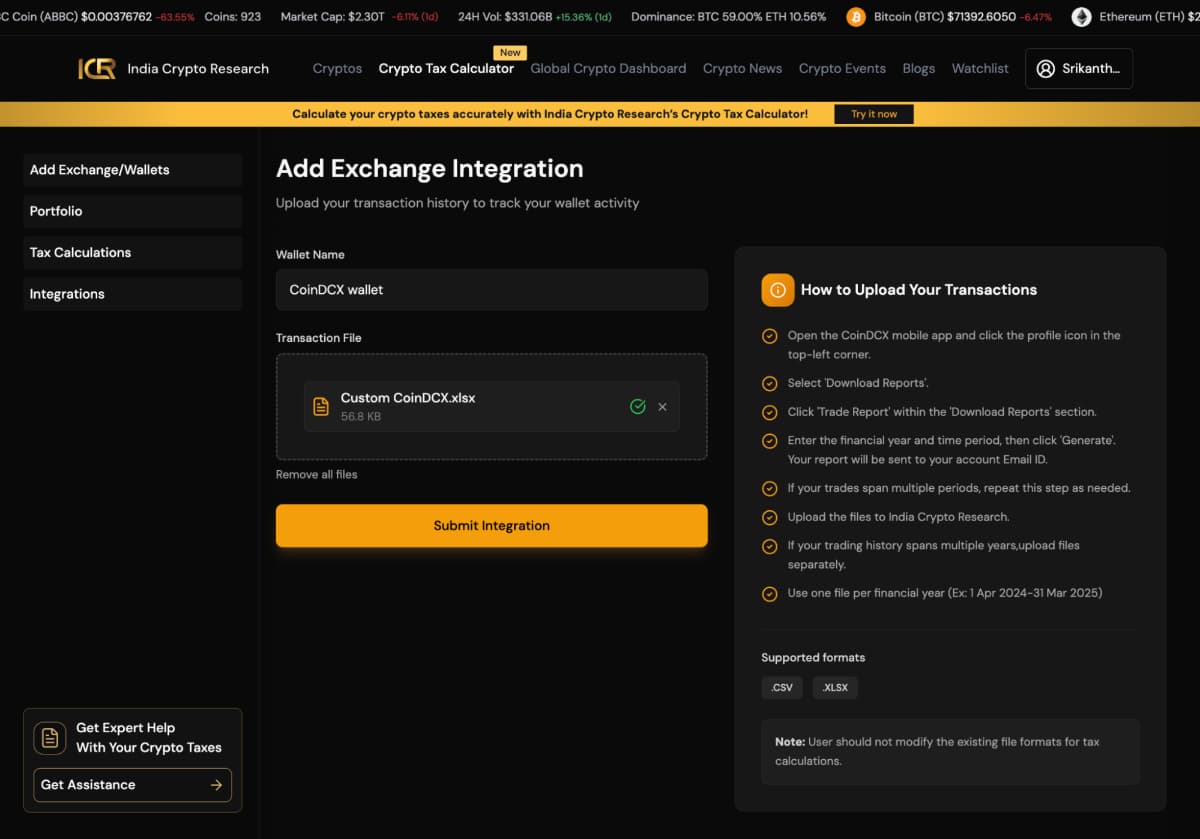The width and height of the screenshot is (1200, 839).
Task: Select the .XLSX supported format tag
Action: pyautogui.click(x=834, y=688)
